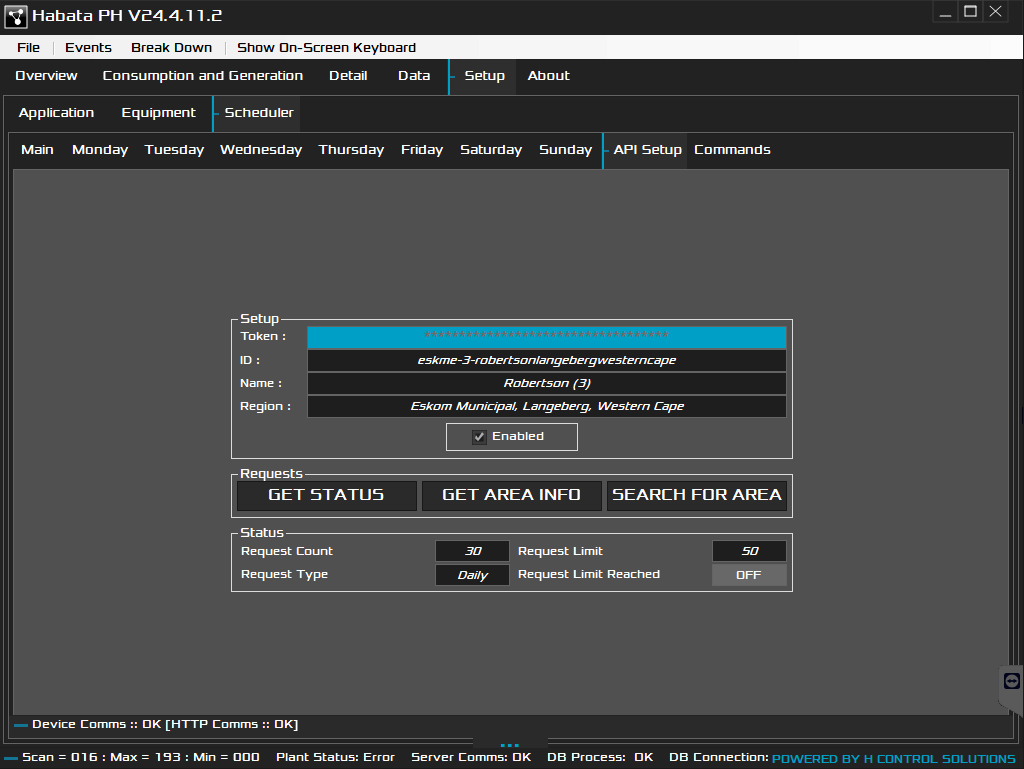This screenshot has height=769, width=1024.
Task: Click Powered by H Control Solutions text
Action: pos(893,759)
